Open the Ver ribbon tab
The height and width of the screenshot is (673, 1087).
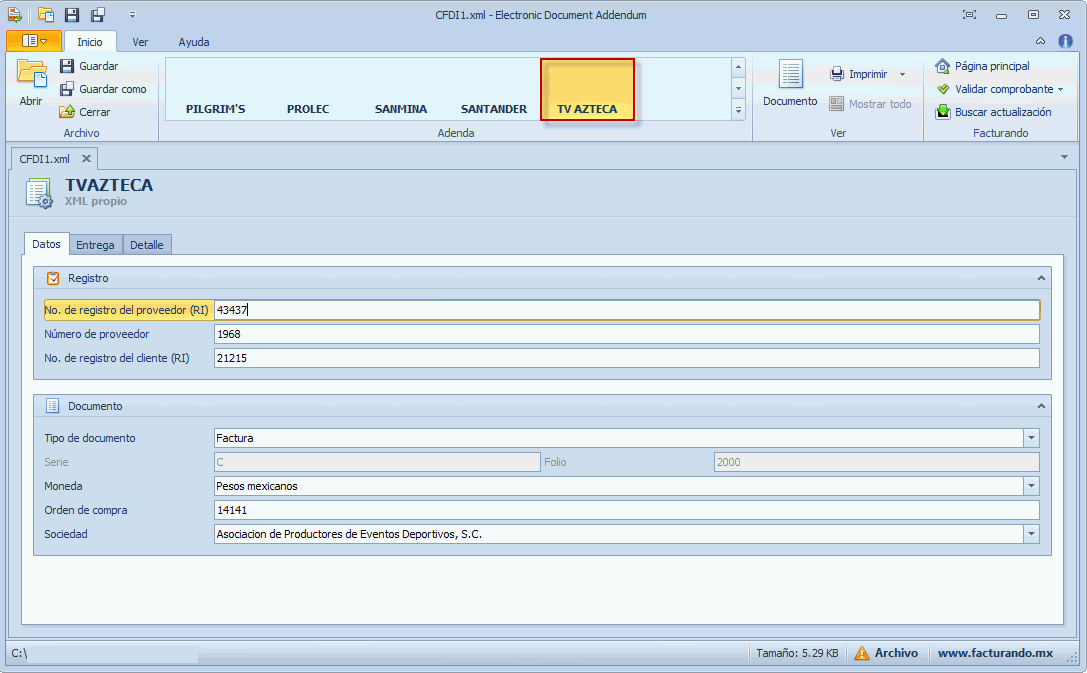tap(140, 42)
